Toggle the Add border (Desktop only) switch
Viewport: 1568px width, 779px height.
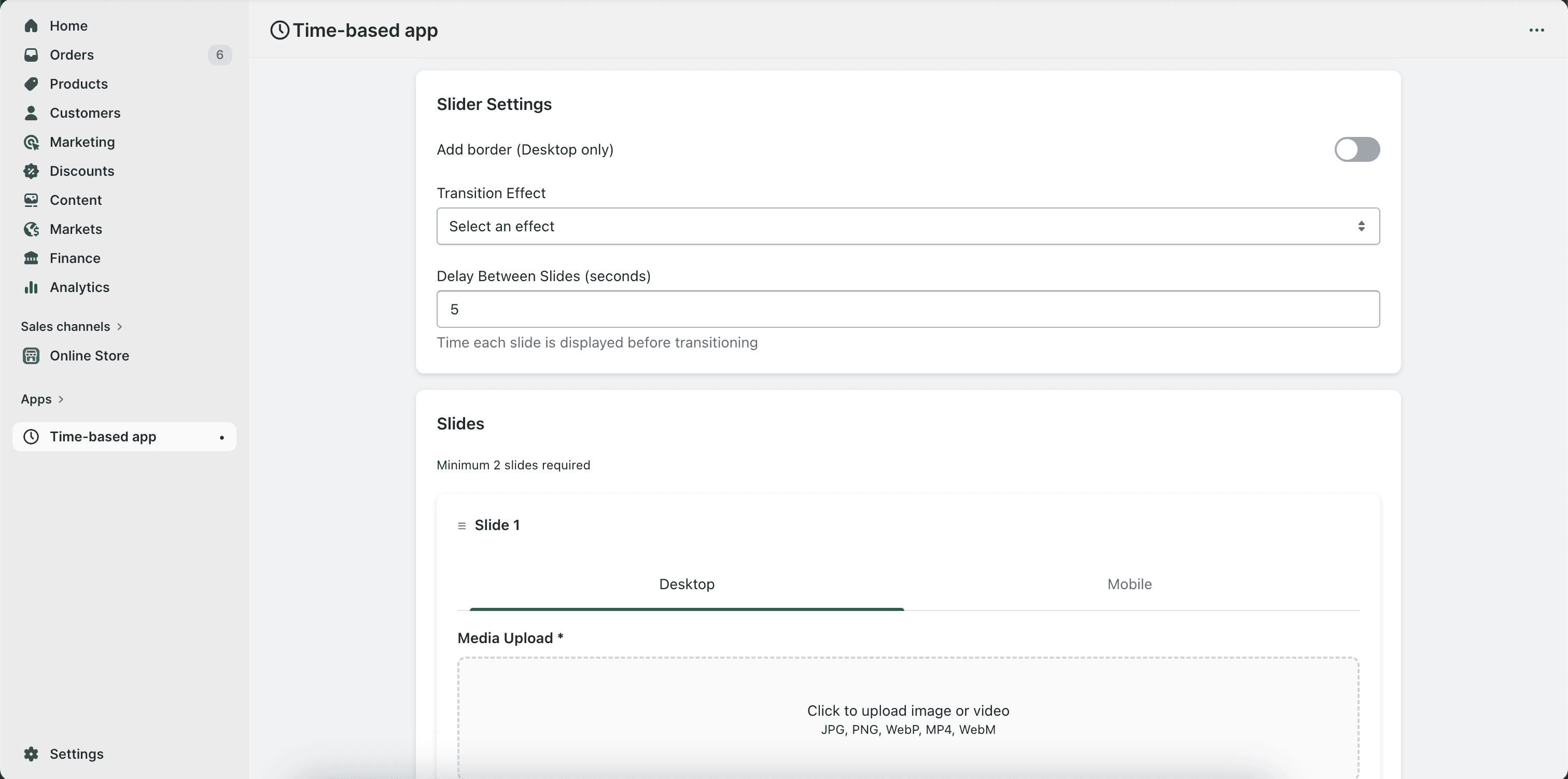1357,149
